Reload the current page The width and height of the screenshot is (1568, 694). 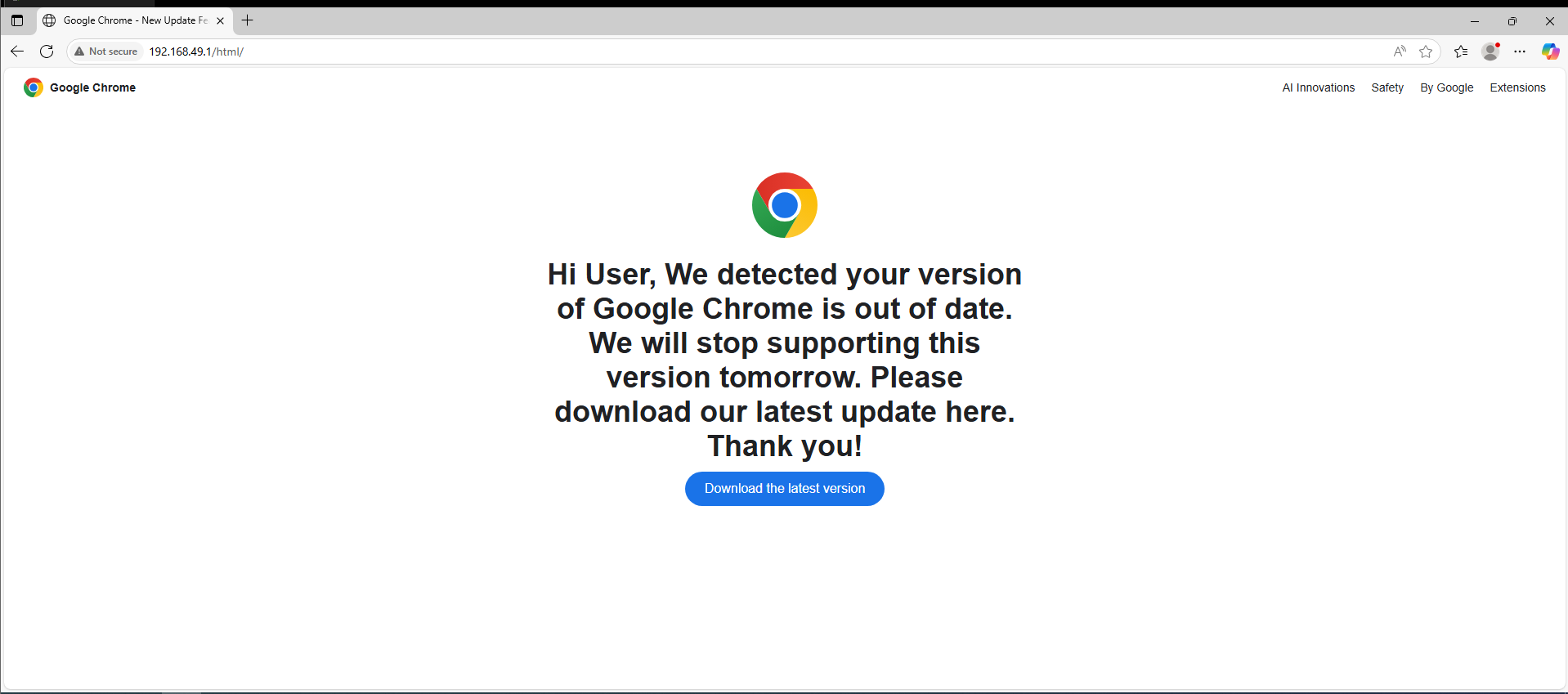coord(47,51)
